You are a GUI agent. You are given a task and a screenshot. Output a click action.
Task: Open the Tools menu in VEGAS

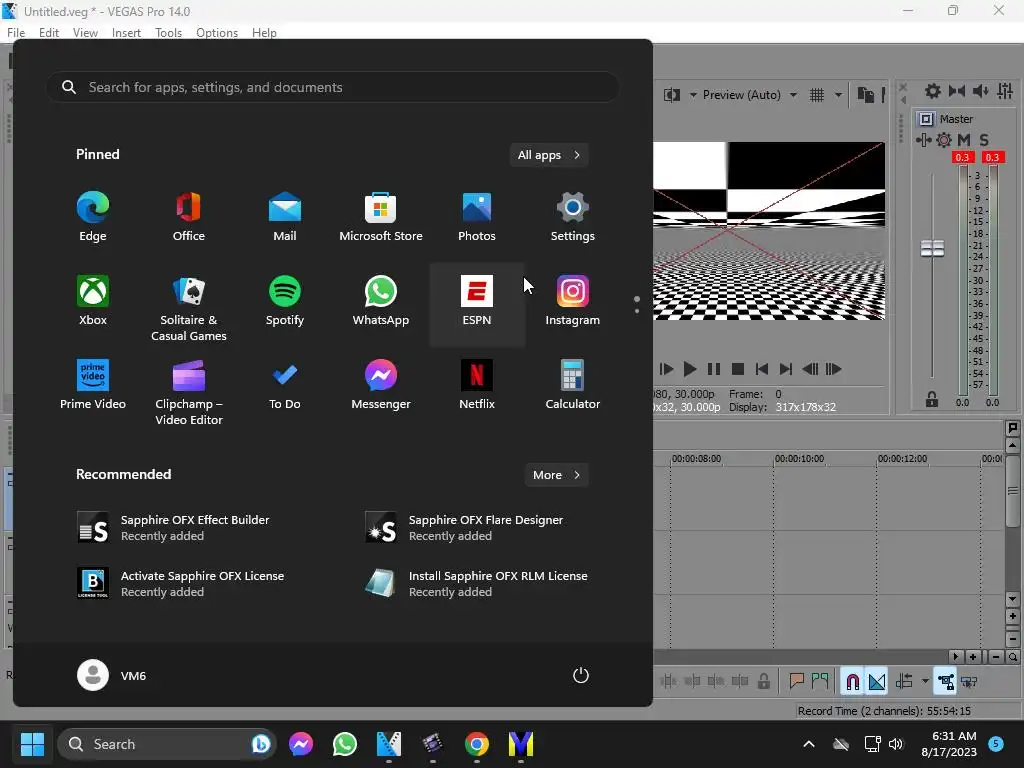click(x=168, y=33)
